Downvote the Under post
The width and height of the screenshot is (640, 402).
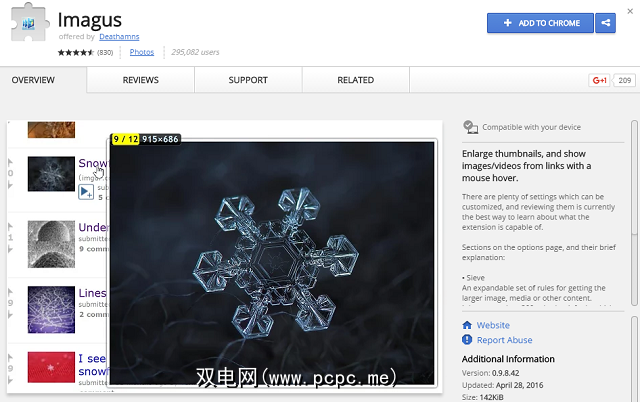click(11, 249)
